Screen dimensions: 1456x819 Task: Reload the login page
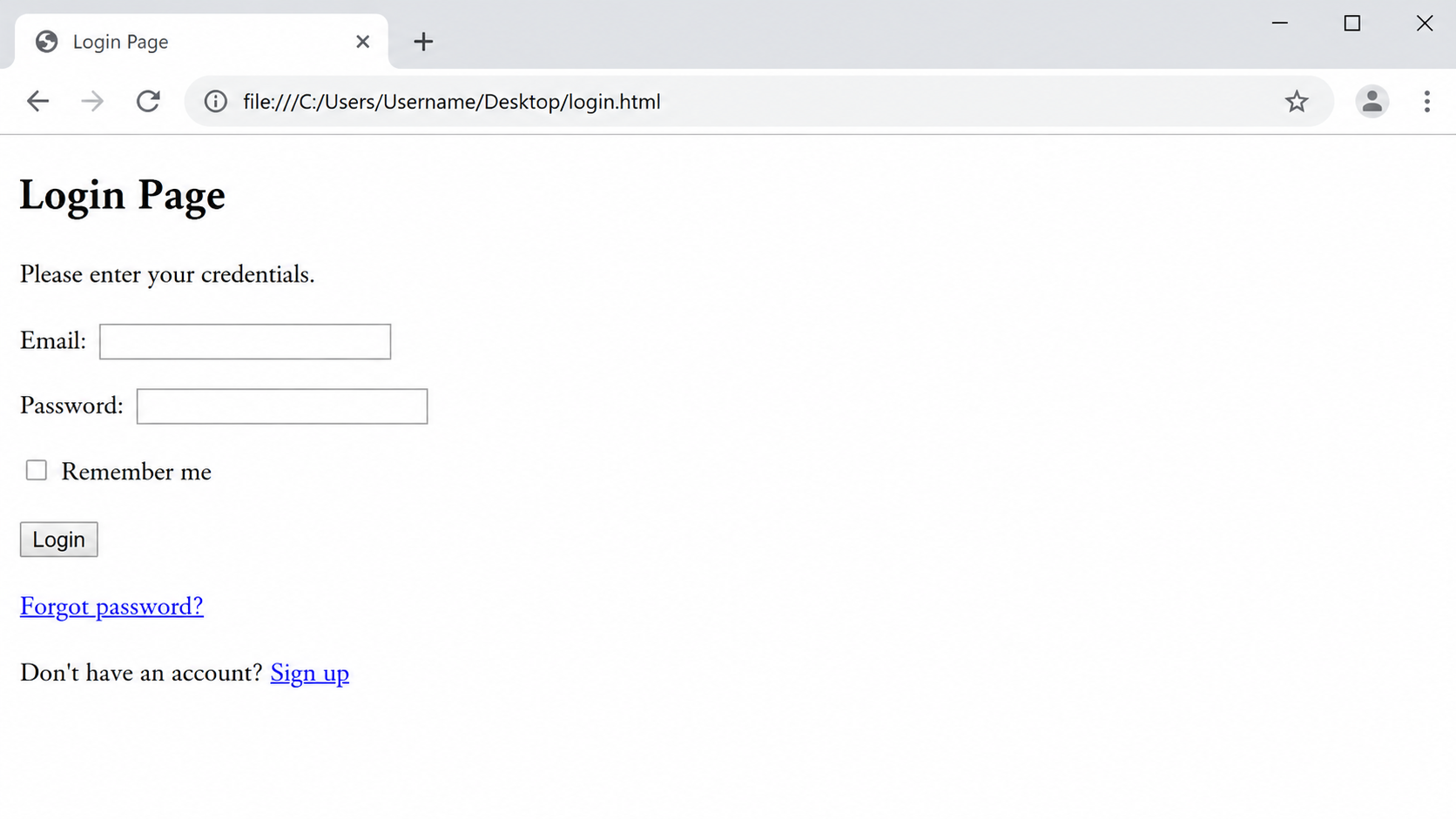(x=148, y=101)
